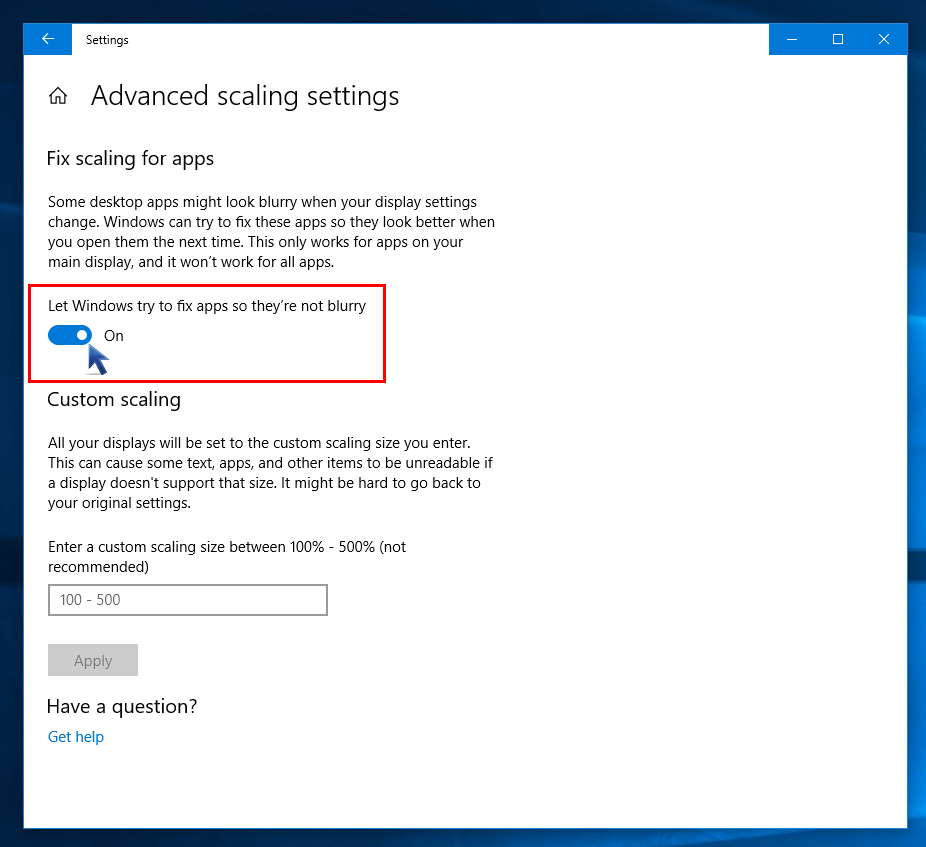This screenshot has height=847, width=926.
Task: Click the Have a question? heading
Action: coord(122,706)
